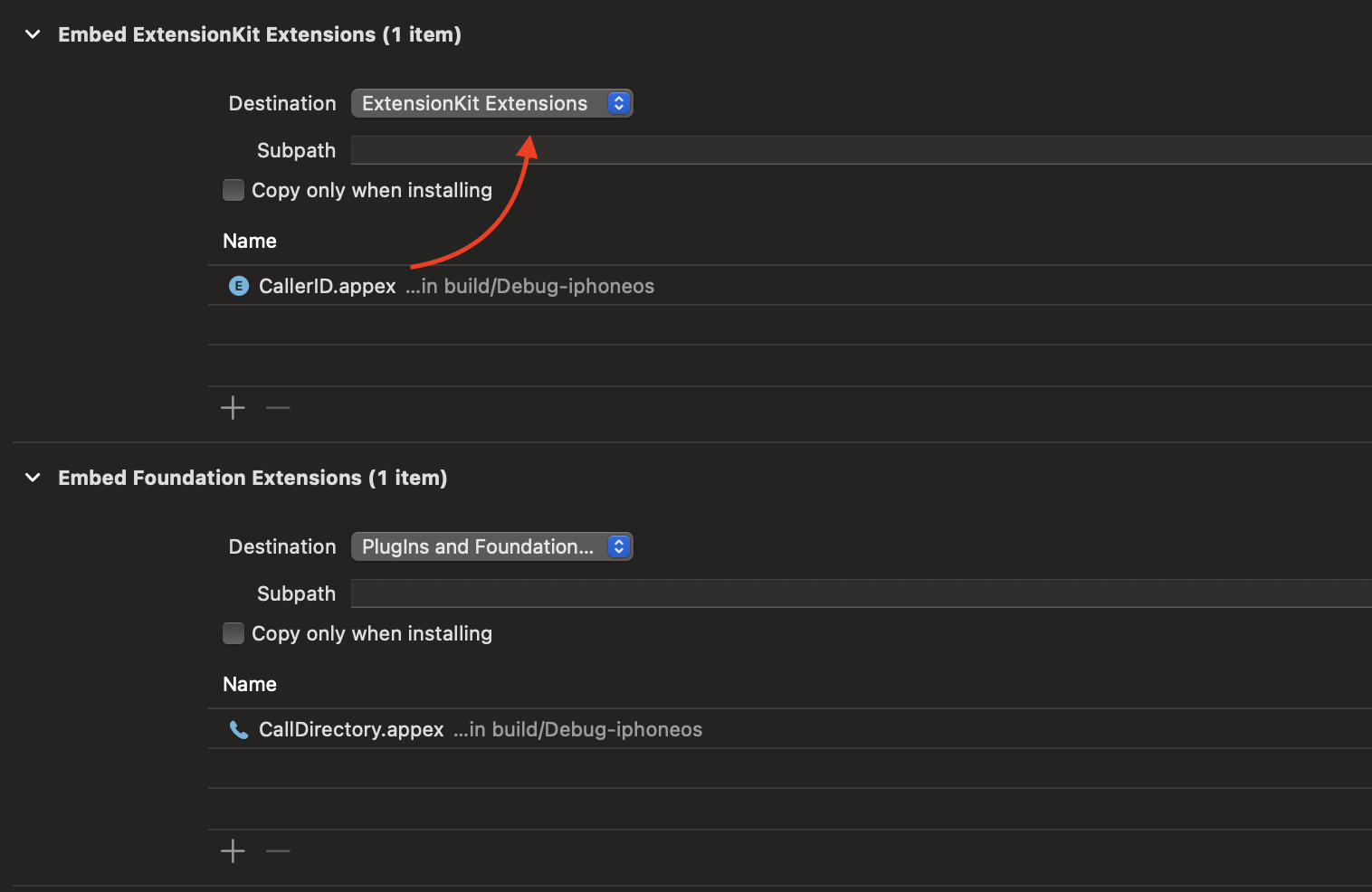Click the Name header above CallerID.appex

point(250,241)
